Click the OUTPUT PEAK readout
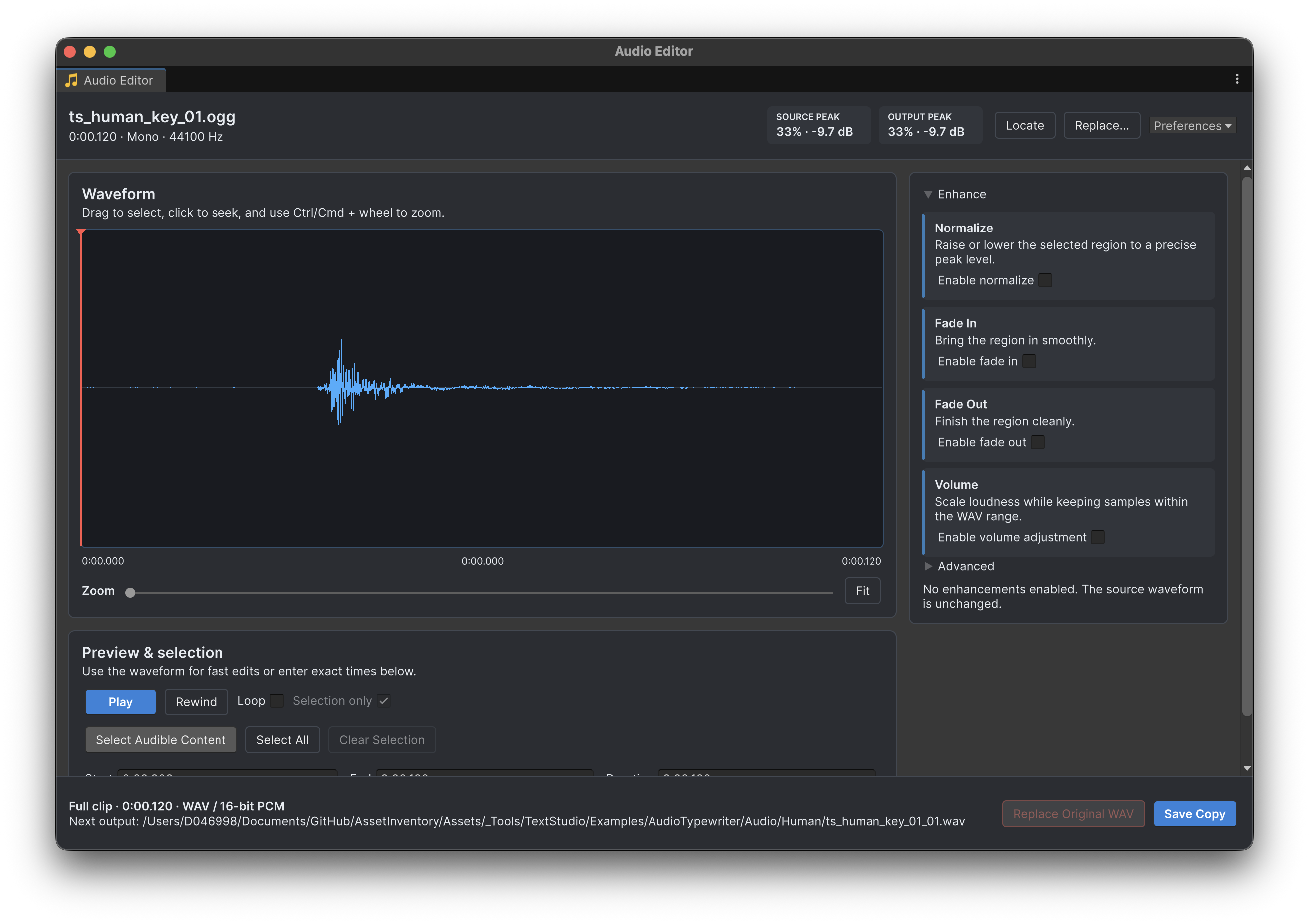Viewport: 1309px width, 924px height. click(930, 125)
